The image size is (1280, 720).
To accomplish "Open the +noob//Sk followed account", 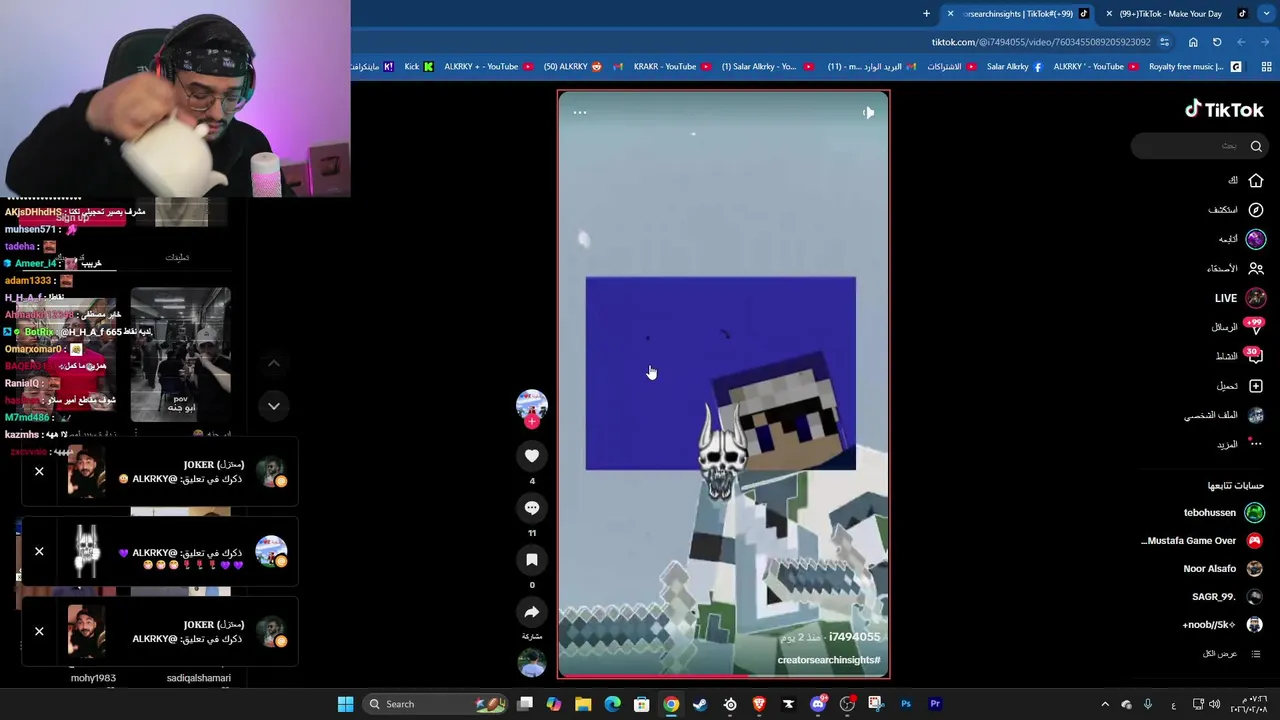I will (1222, 625).
